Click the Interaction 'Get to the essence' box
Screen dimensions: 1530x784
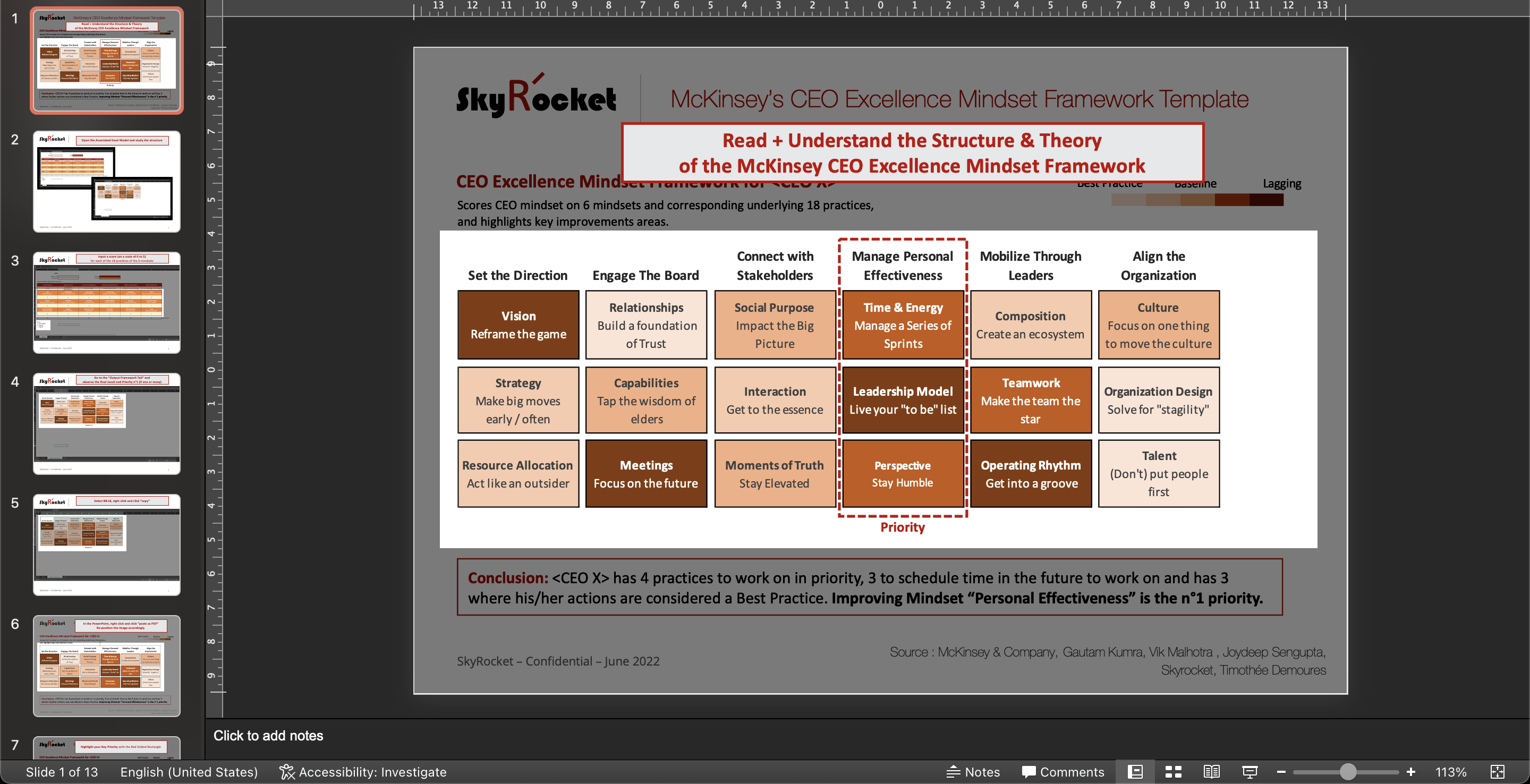pos(775,400)
